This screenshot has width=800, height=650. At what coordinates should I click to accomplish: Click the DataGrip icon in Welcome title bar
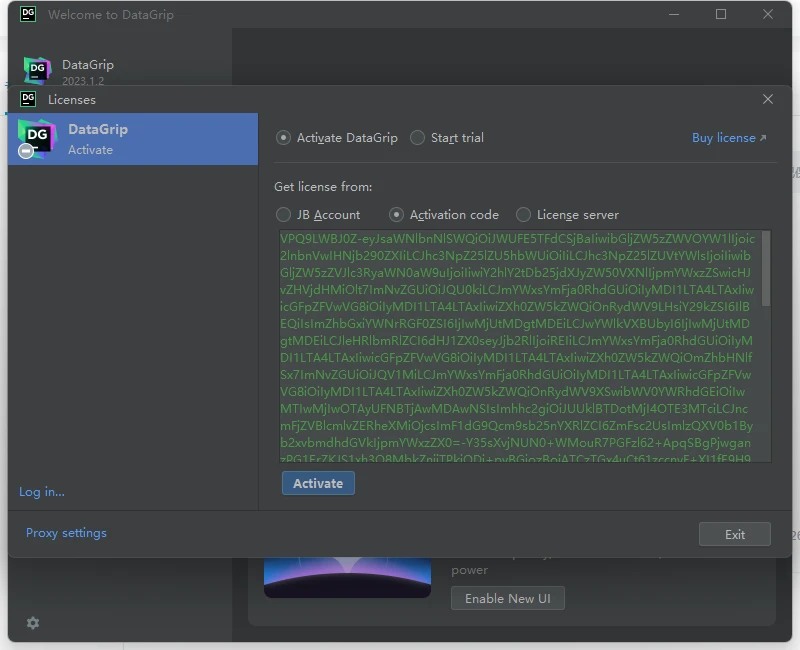point(28,14)
